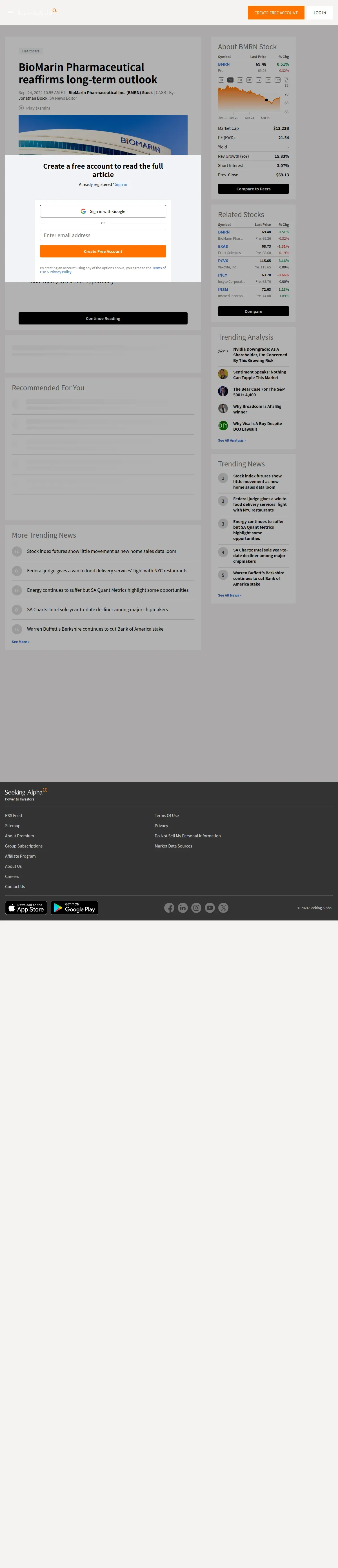
Task: Open the hamburger menu in header
Action: tap(10, 13)
